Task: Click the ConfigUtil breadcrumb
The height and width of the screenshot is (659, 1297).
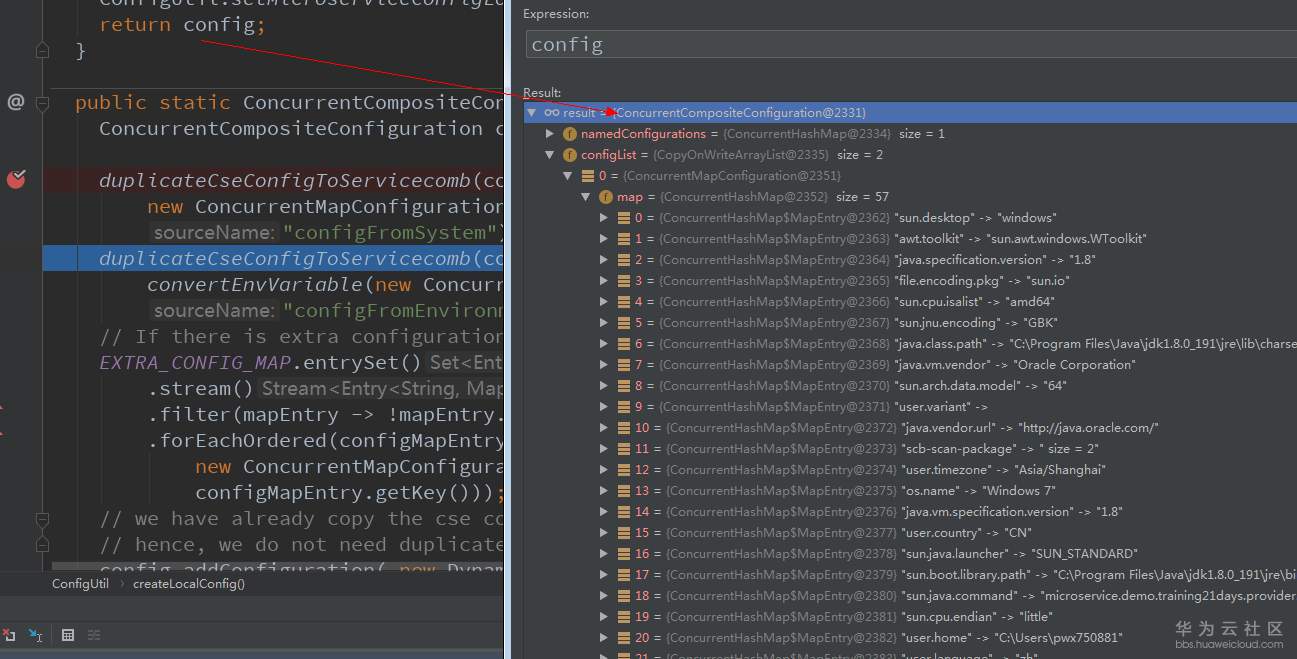Action: (x=81, y=584)
